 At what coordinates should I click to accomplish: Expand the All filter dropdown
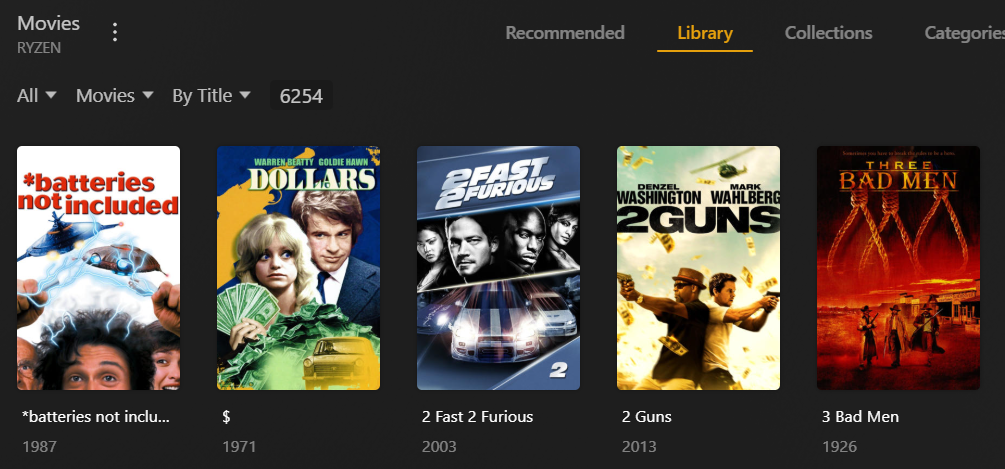pos(37,95)
